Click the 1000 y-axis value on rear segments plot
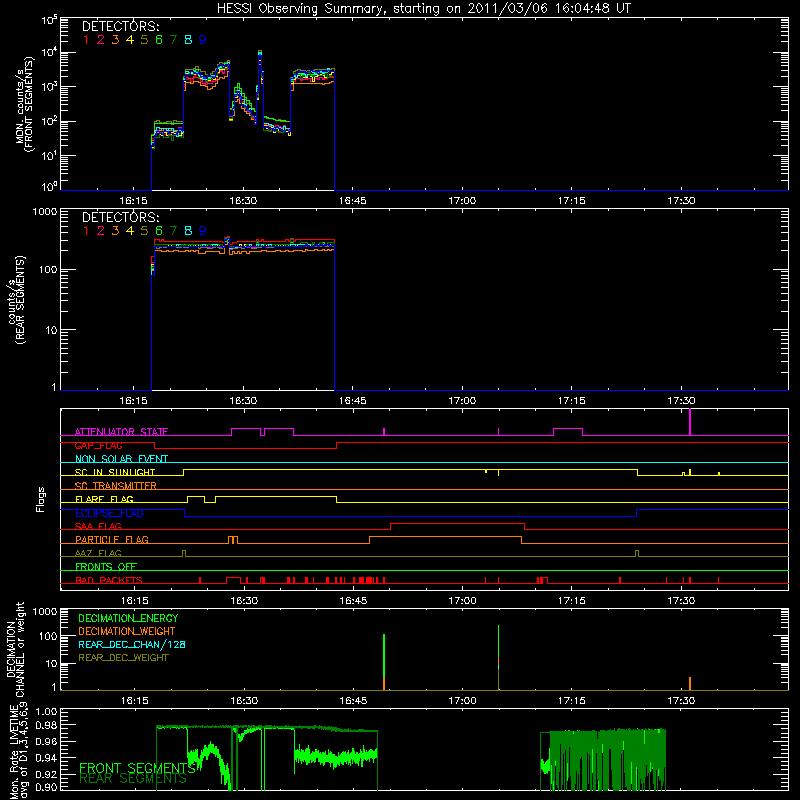Image resolution: width=800 pixels, height=800 pixels. (x=45, y=211)
